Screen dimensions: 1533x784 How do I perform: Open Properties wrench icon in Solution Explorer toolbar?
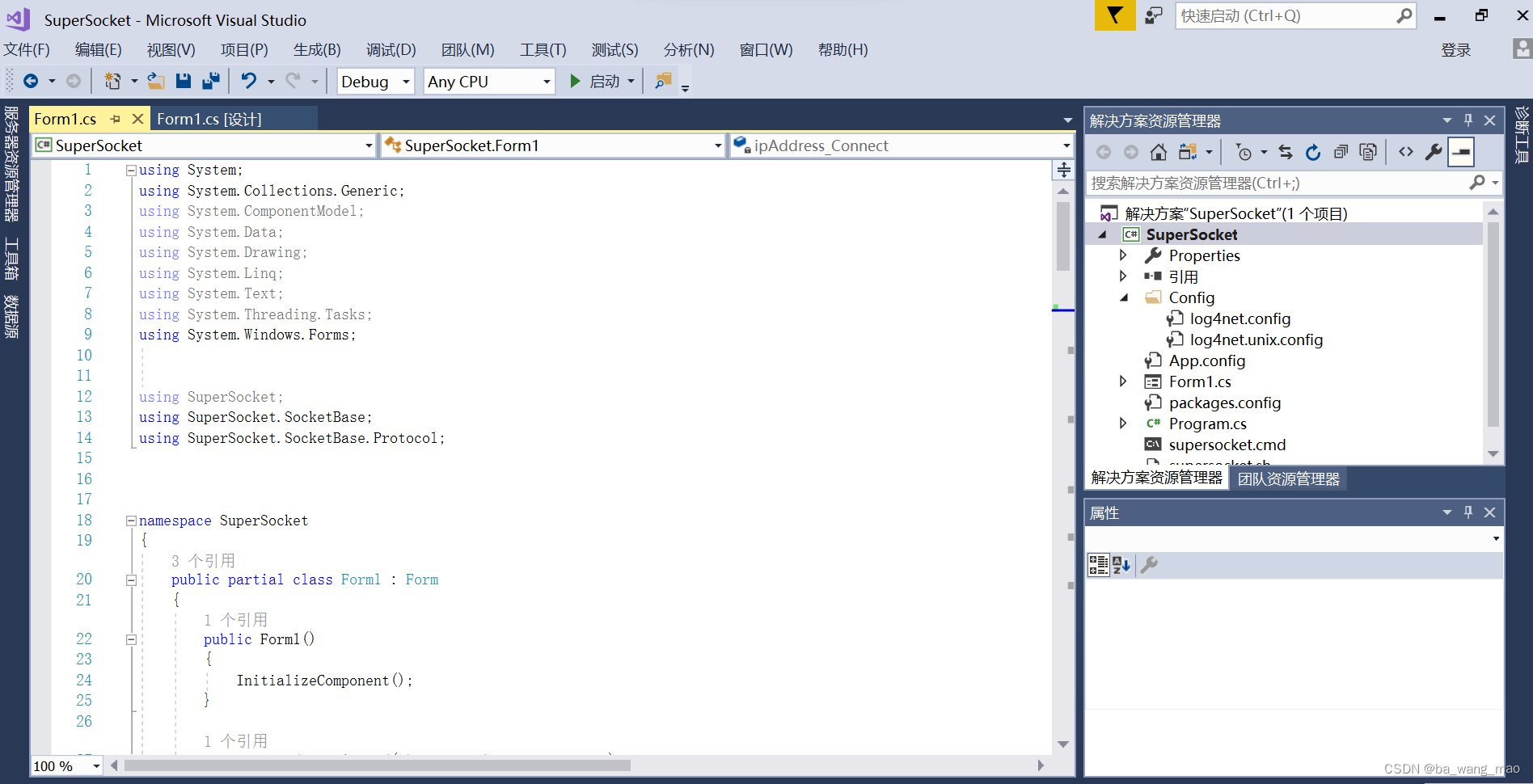tap(1434, 152)
